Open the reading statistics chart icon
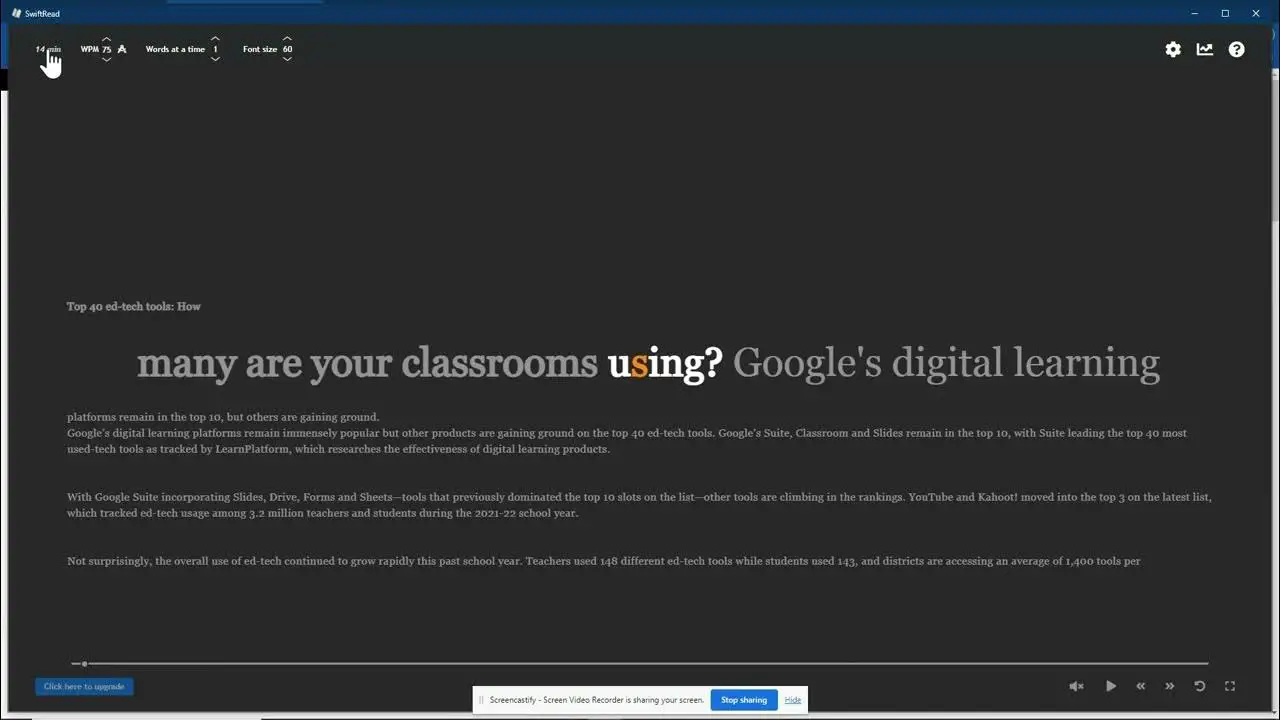 1205,49
